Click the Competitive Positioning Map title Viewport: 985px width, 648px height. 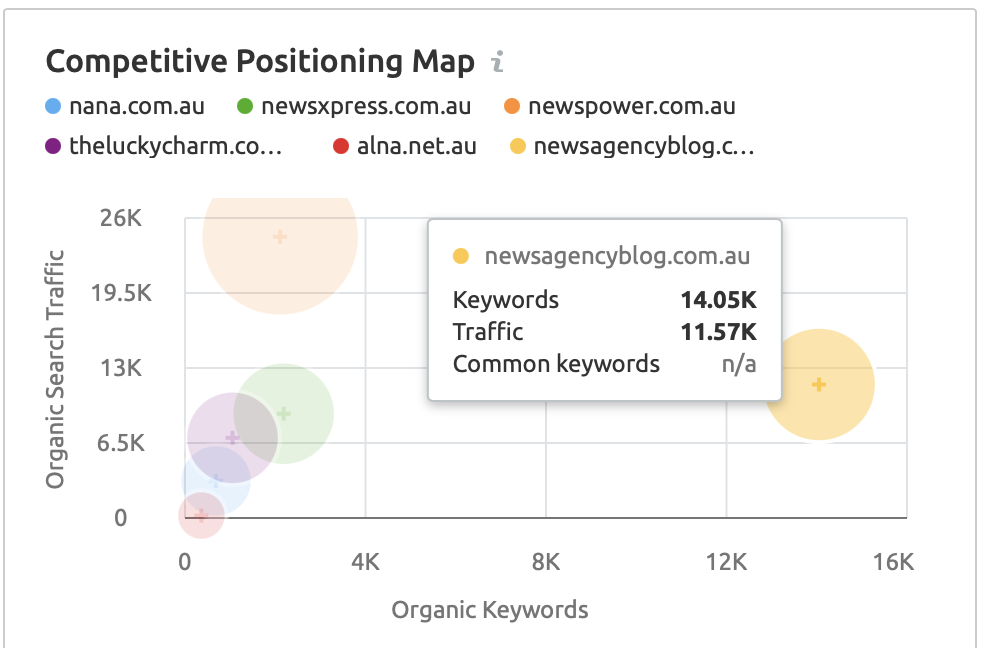[x=260, y=62]
